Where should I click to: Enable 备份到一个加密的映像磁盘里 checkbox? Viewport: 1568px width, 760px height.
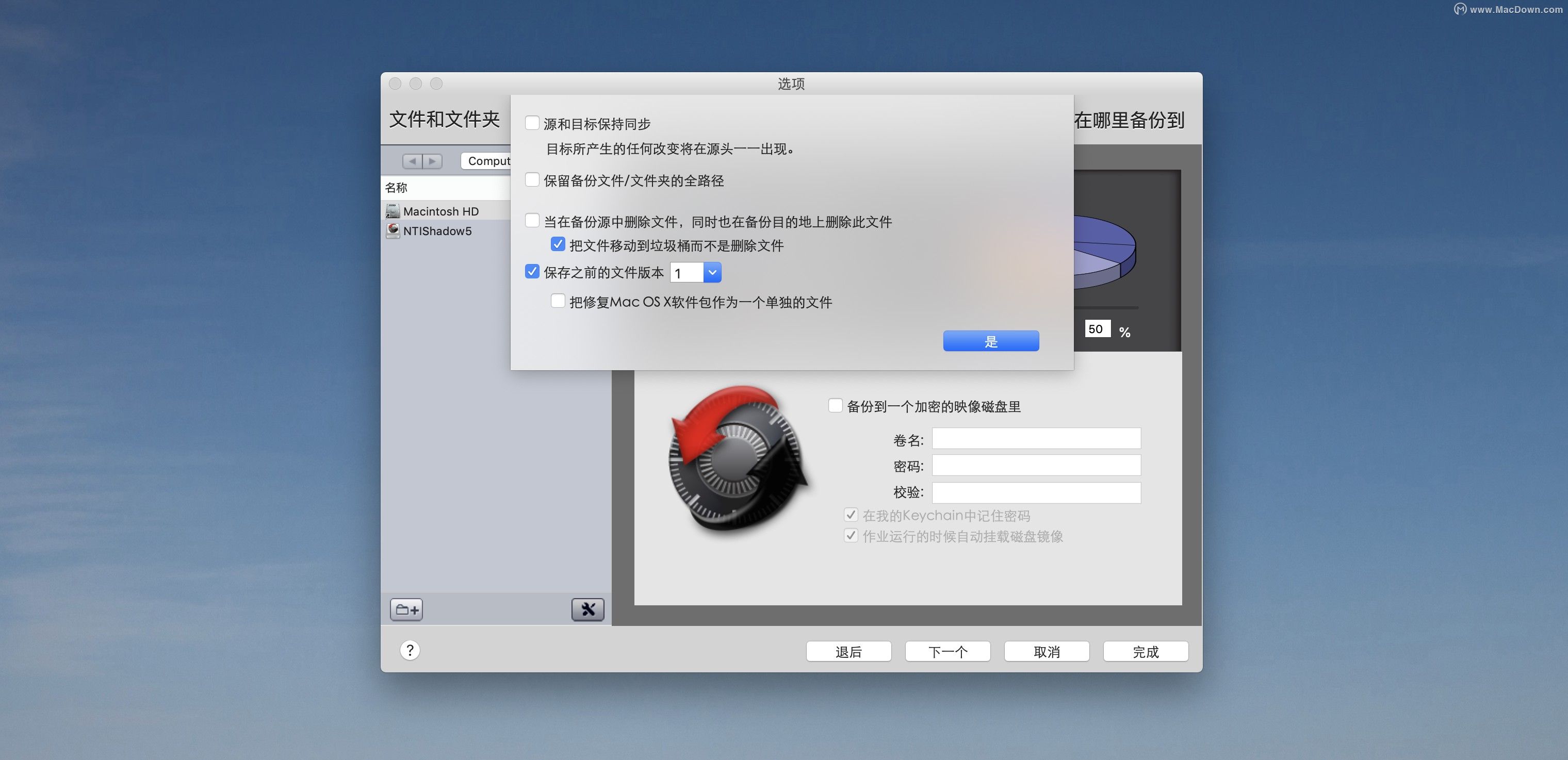[835, 405]
